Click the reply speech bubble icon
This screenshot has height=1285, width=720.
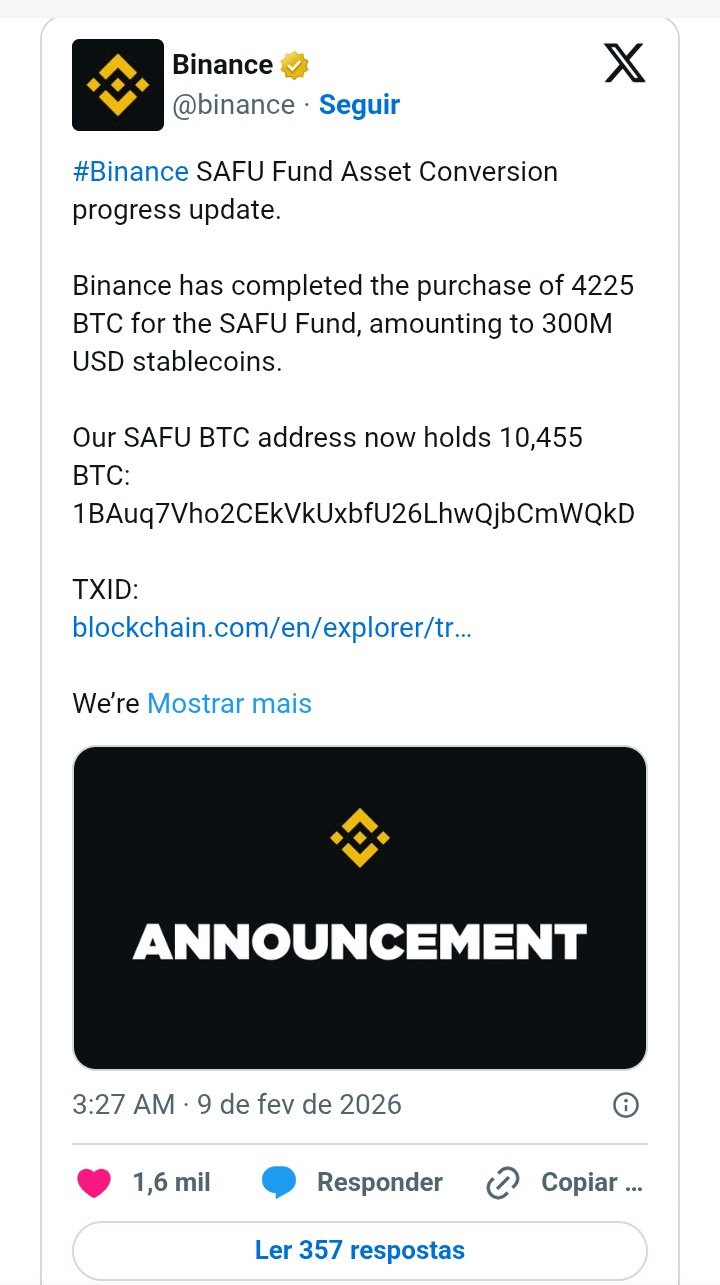(x=279, y=1183)
